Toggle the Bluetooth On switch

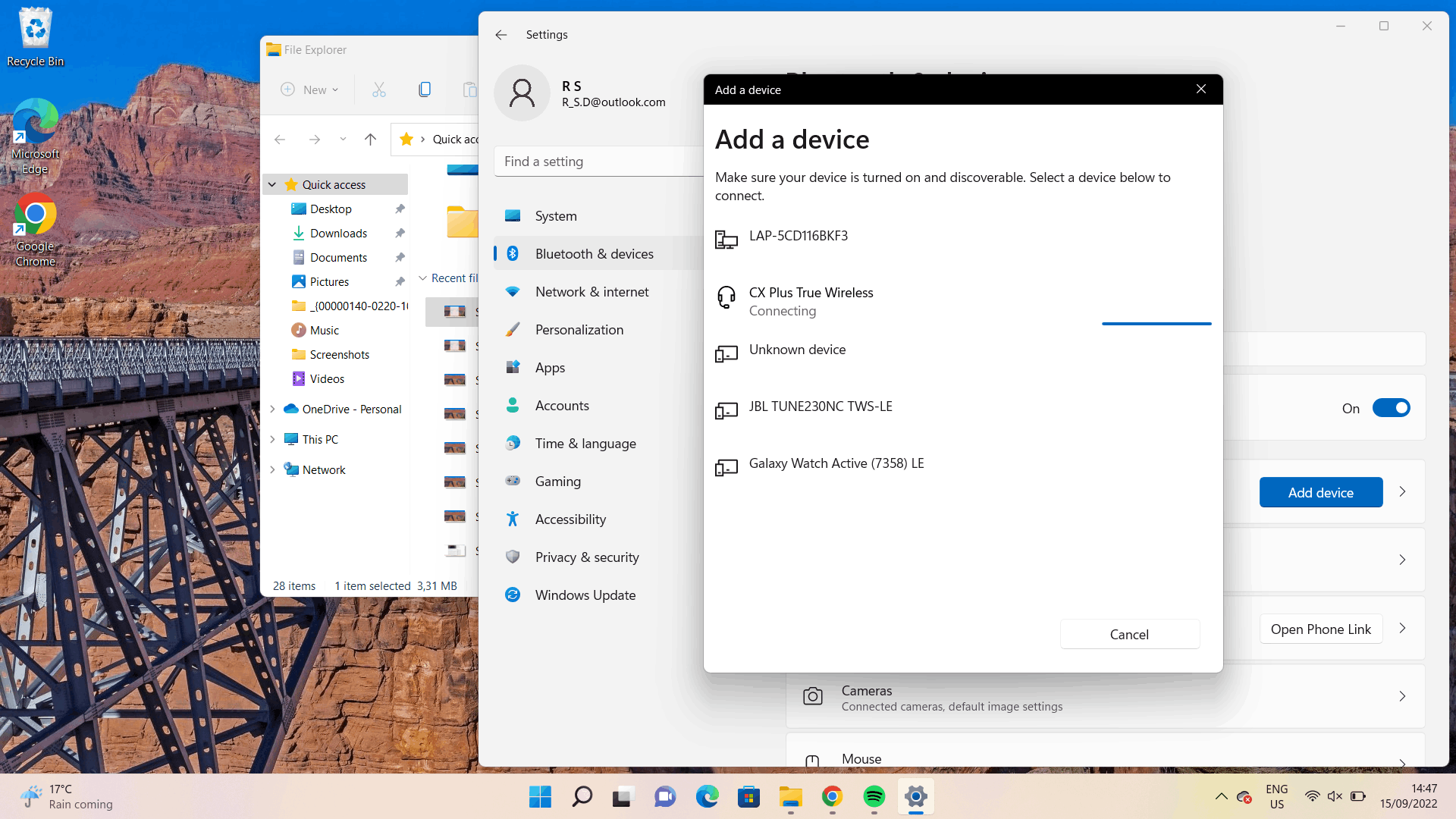point(1391,408)
